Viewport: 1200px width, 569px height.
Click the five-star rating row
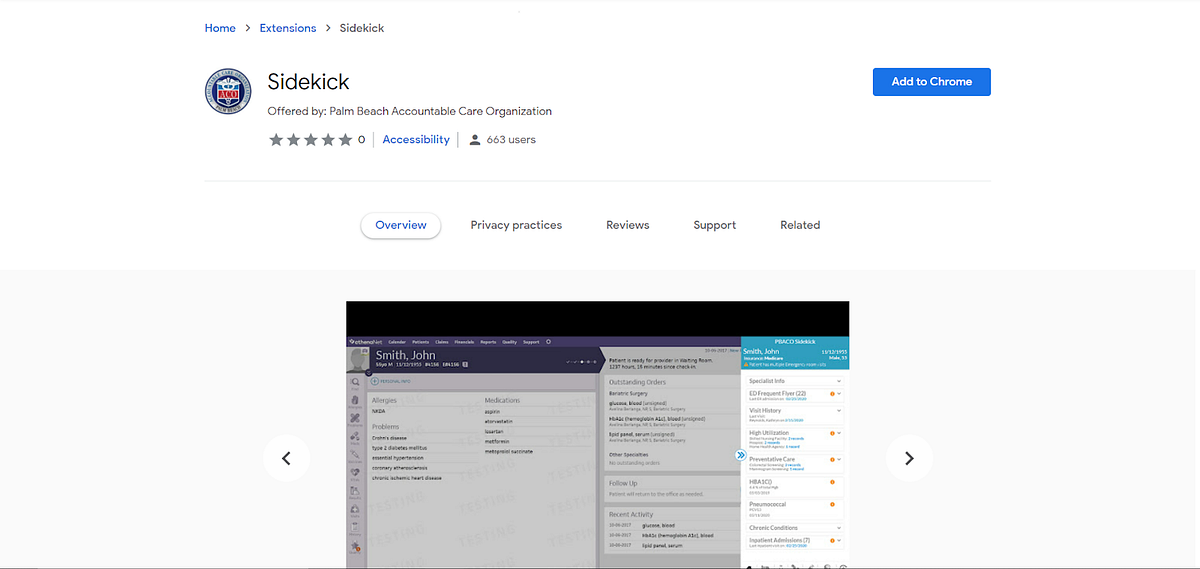tap(310, 140)
